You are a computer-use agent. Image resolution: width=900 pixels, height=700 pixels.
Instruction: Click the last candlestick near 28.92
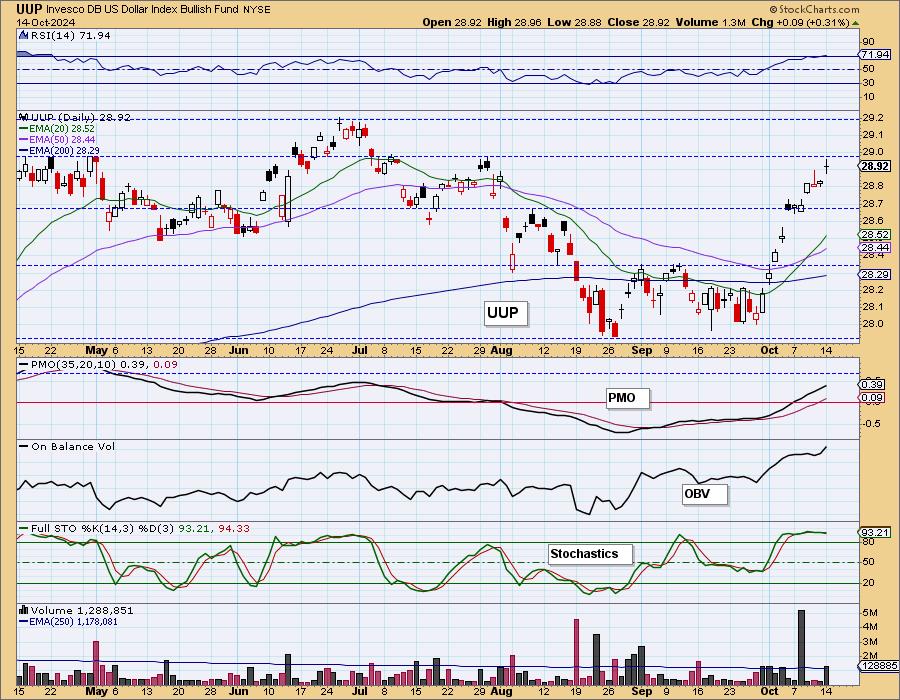coord(827,166)
